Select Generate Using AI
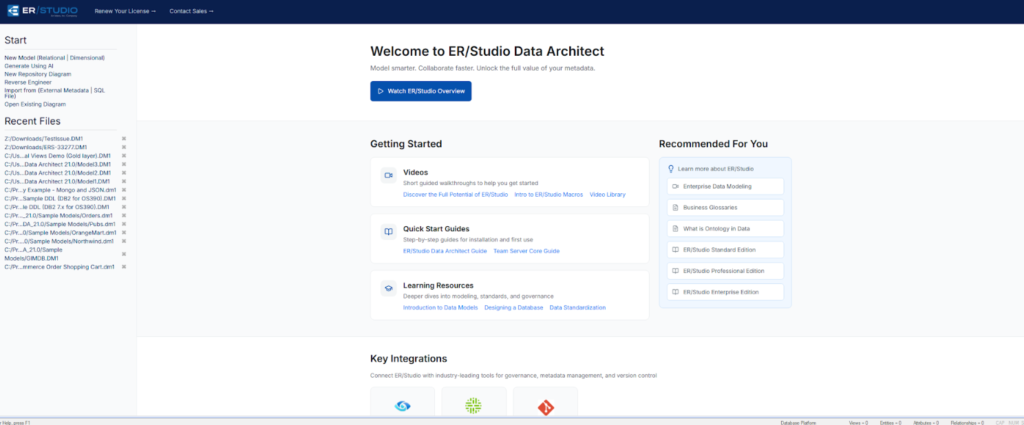 tap(29, 66)
